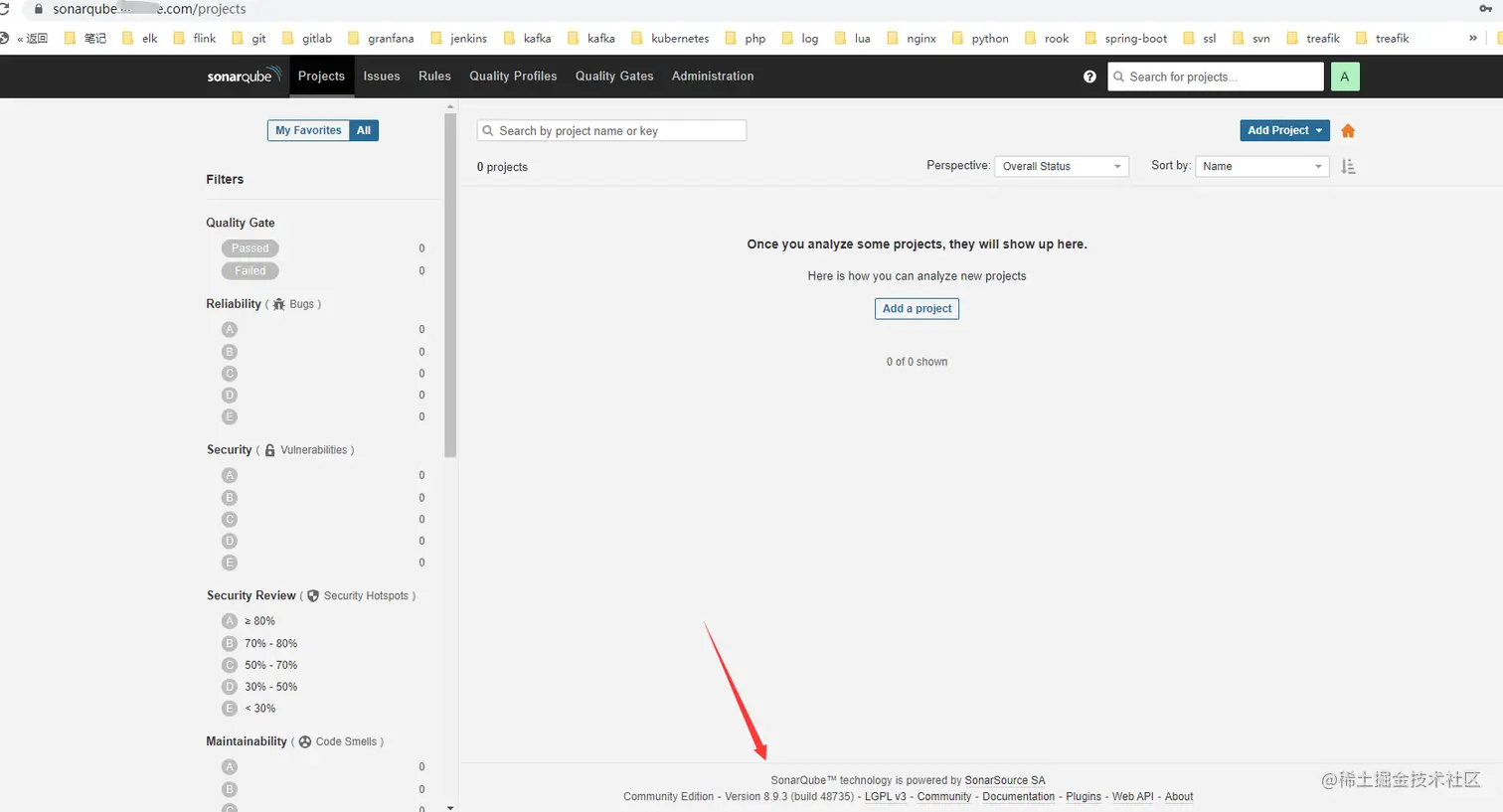Expand the Add Project dropdown
This screenshot has height=812, width=1503.
[x=1284, y=130]
